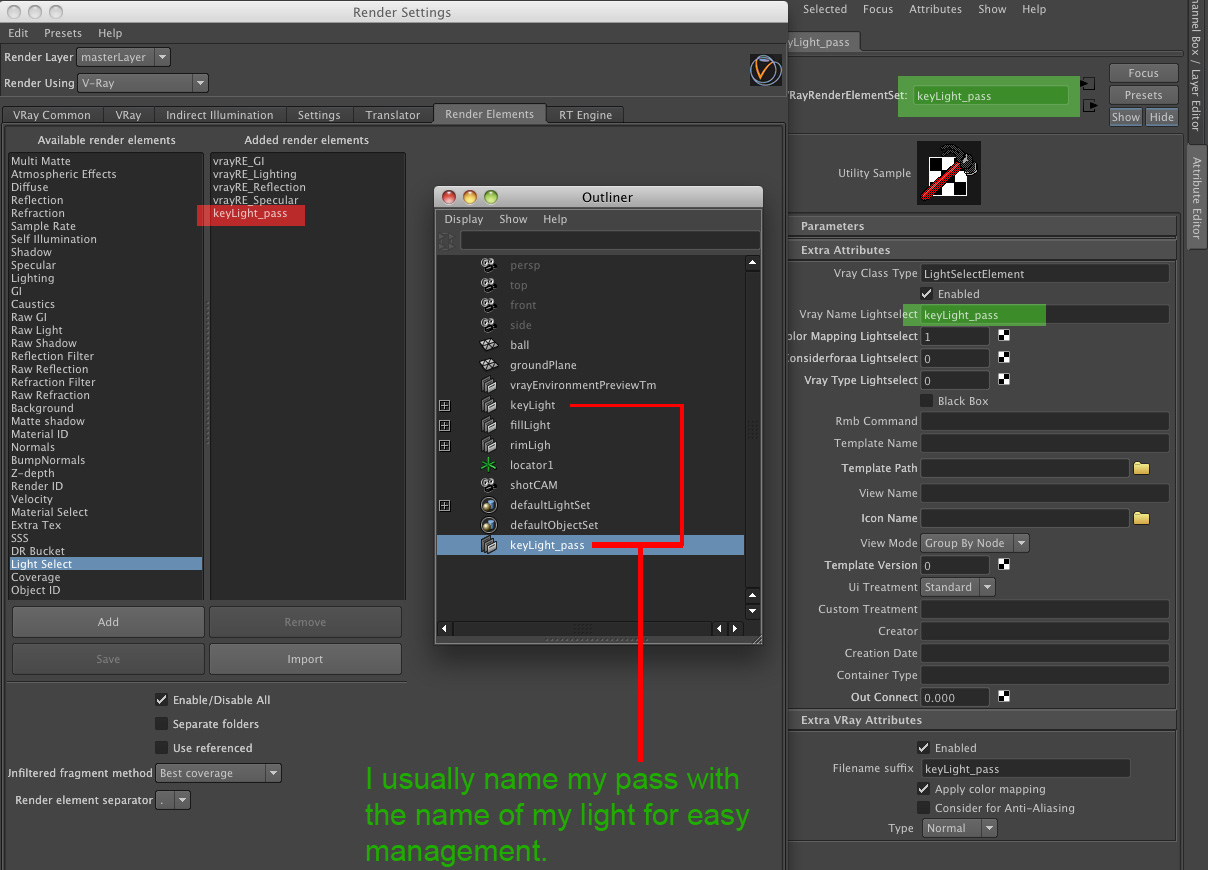Viewport: 1208px width, 870px height.
Task: Switch to the Indirect Illumination tab
Action: click(219, 115)
